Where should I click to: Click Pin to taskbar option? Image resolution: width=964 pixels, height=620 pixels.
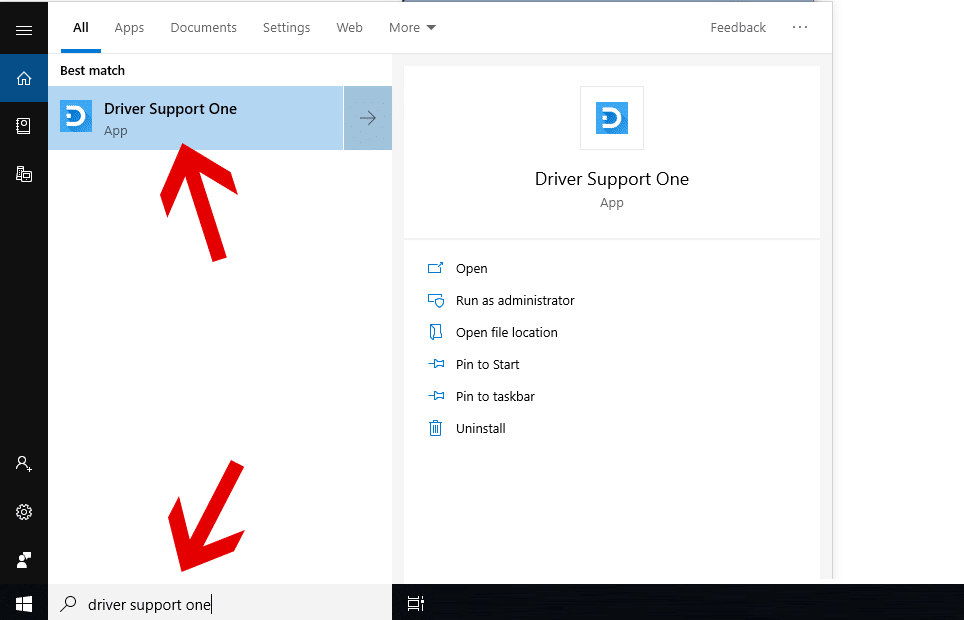point(494,396)
